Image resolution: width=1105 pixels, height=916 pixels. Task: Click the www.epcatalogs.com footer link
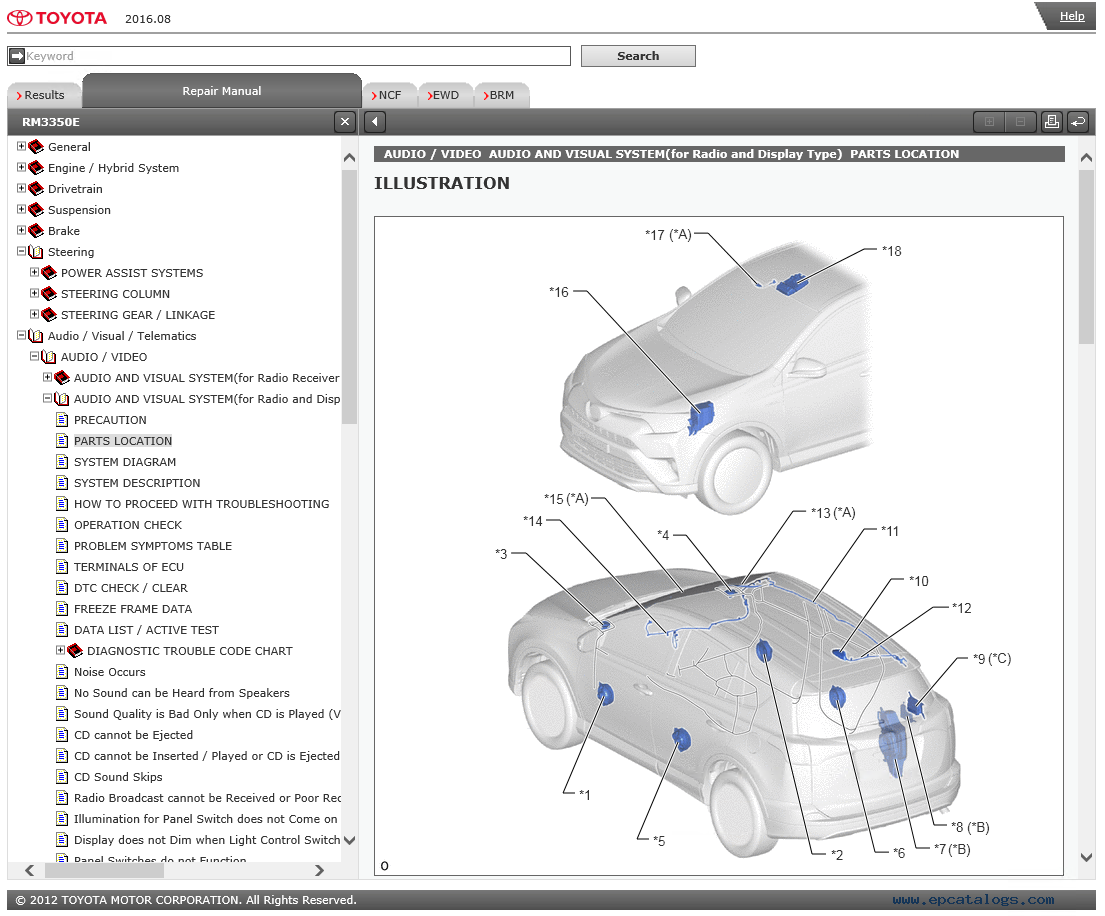pyautogui.click(x=973, y=900)
